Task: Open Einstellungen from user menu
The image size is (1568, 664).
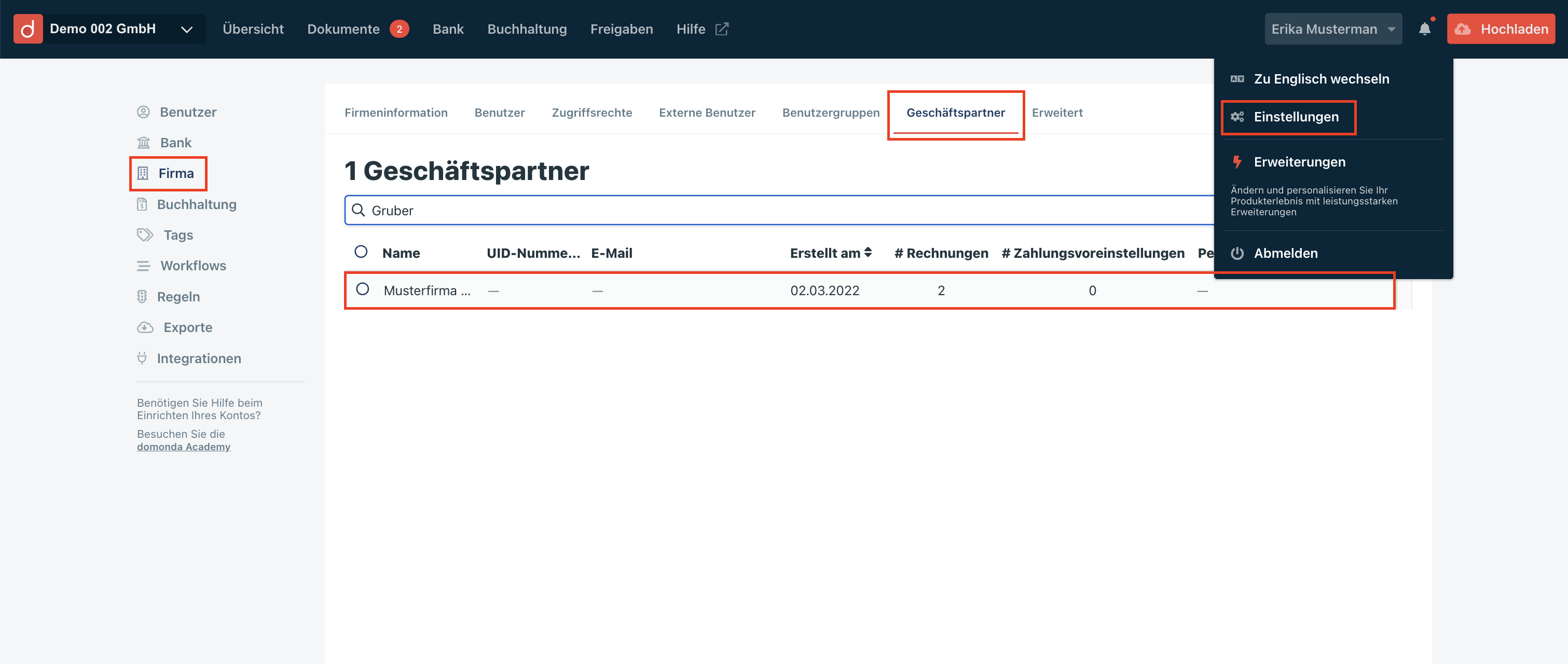Action: (x=1297, y=116)
